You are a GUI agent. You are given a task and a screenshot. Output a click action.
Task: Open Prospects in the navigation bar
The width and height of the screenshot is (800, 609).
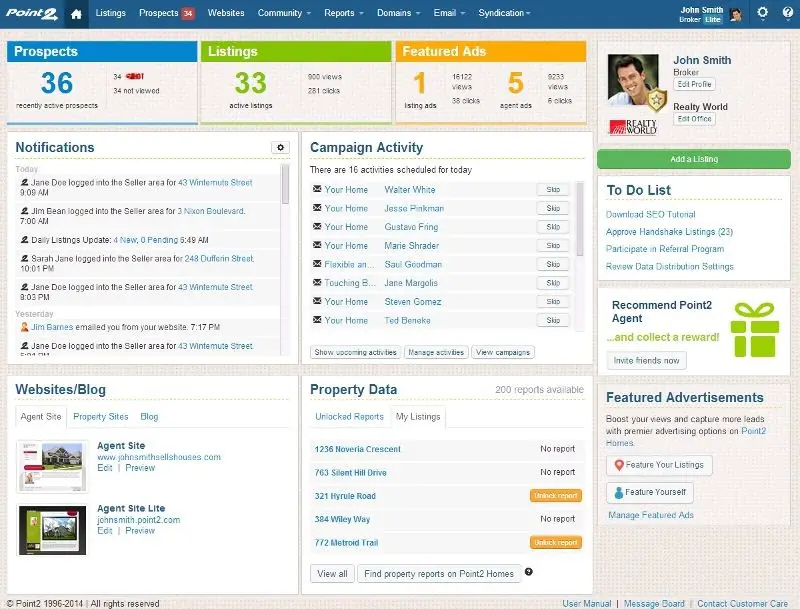coord(159,13)
